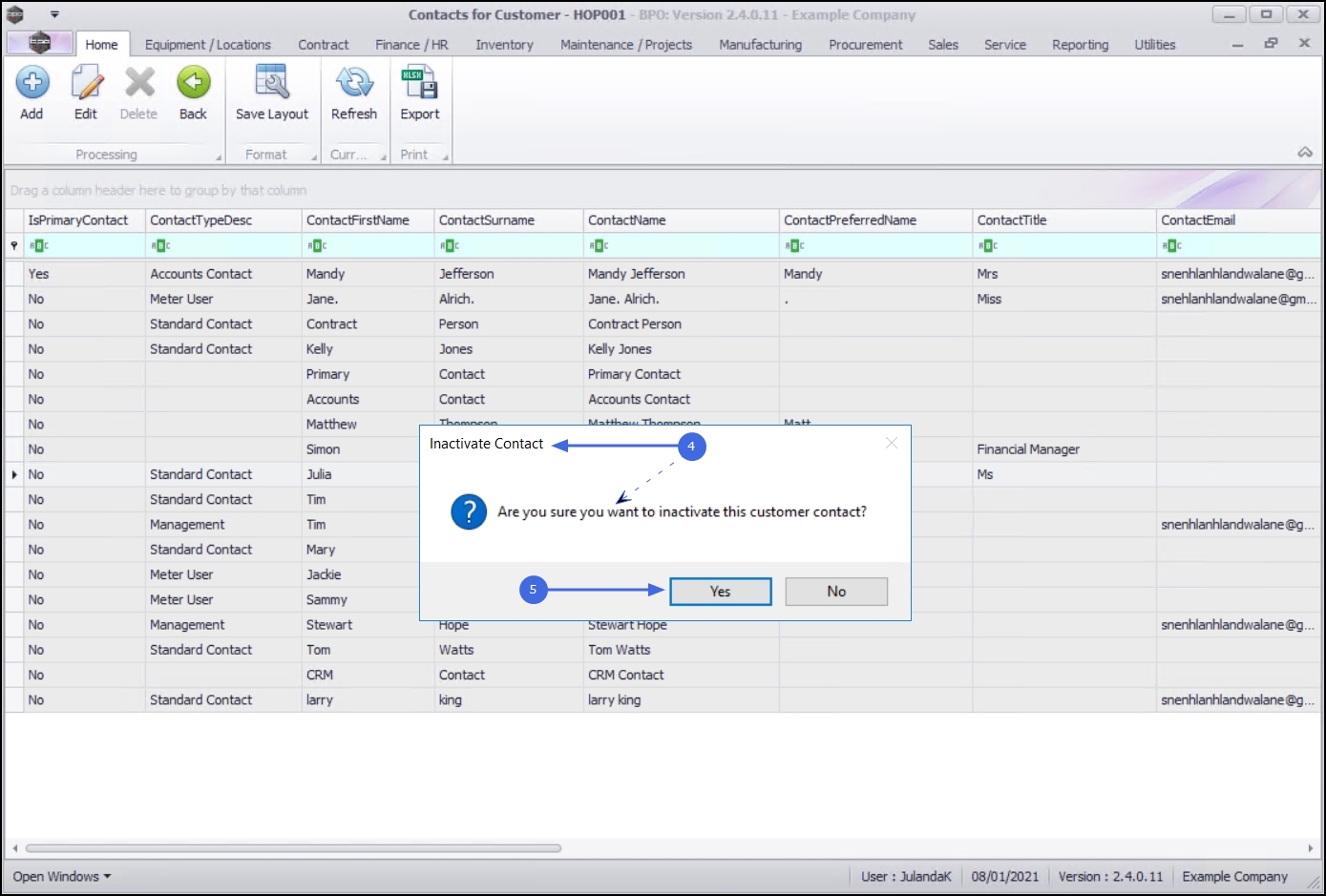
Task: Click the Edit pencil icon
Action: click(86, 83)
